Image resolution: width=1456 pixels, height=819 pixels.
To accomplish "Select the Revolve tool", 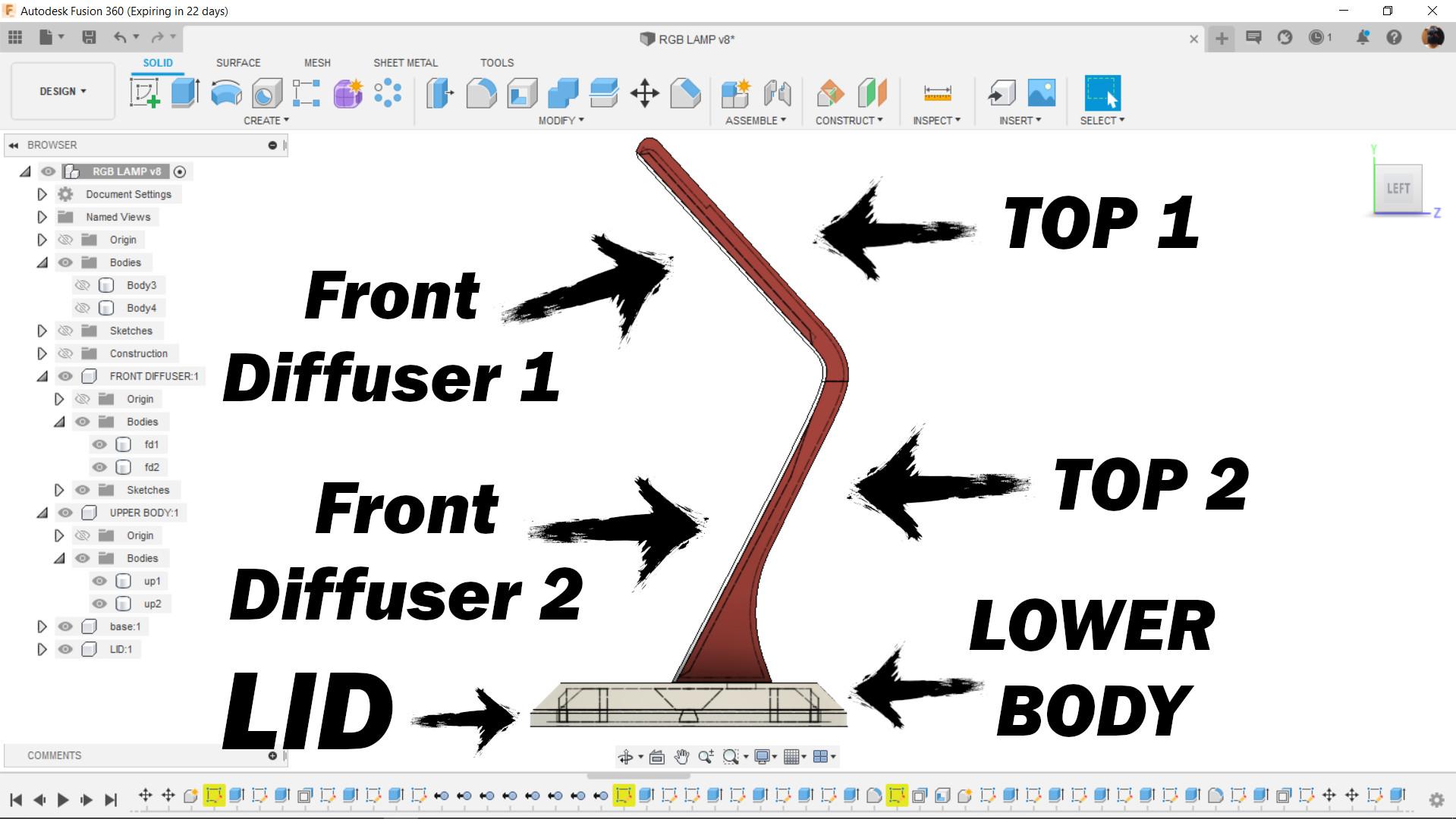I will (225, 92).
